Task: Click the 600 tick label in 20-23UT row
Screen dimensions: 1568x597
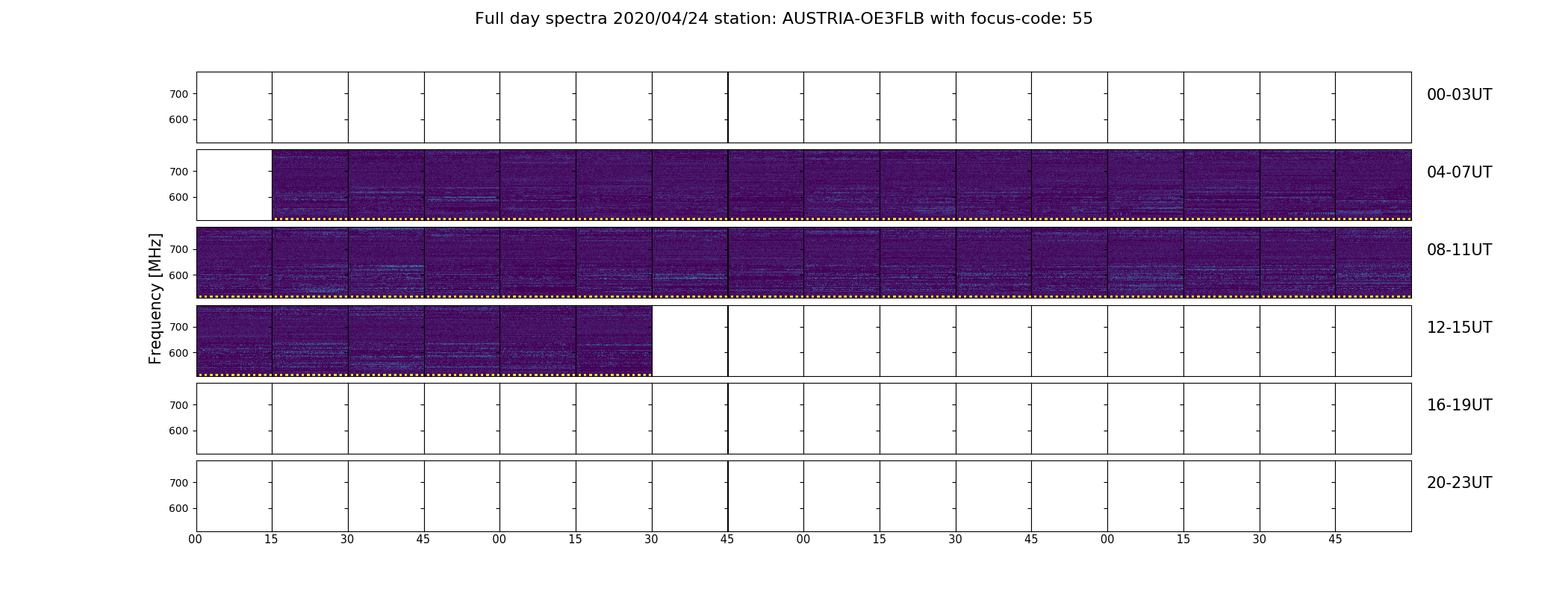Action: (178, 508)
